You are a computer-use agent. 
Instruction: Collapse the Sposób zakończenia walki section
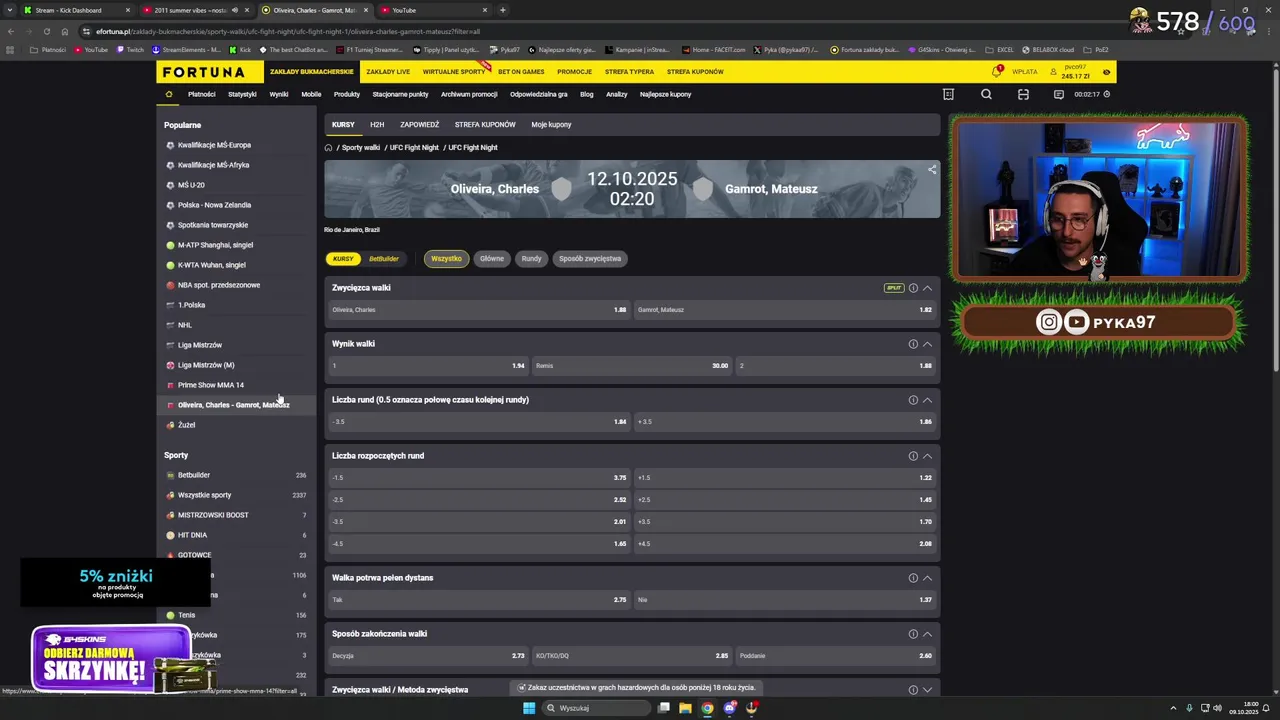pyautogui.click(x=928, y=634)
